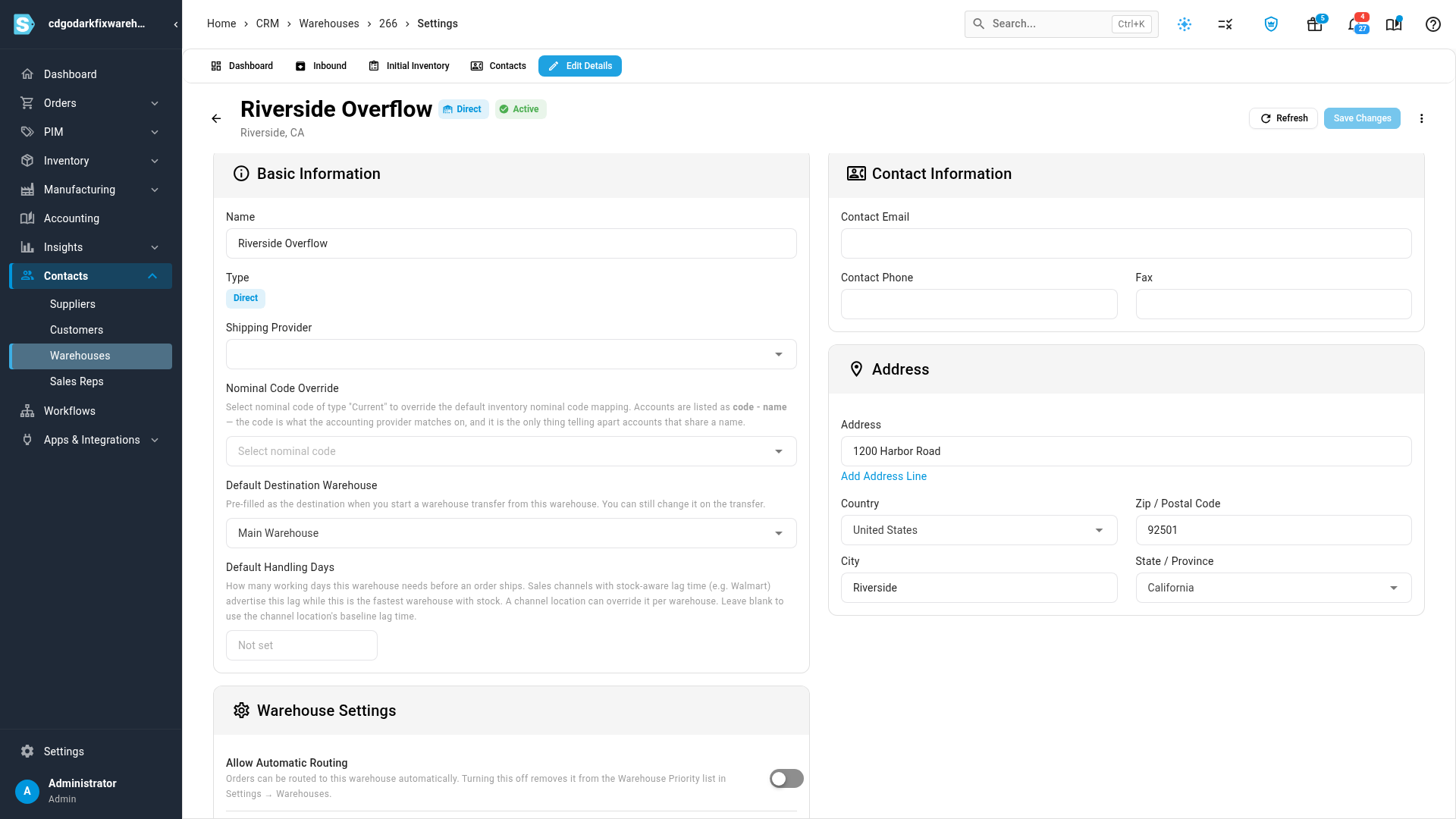Click the Refresh button
Screen dimensions: 1456x819
1283,118
